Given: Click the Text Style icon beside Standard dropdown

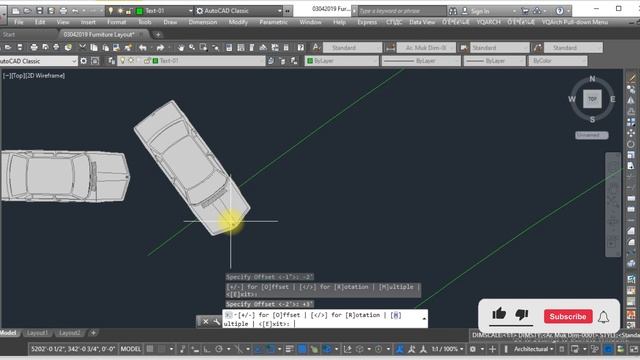Looking at the screenshot, I should pos(316,48).
